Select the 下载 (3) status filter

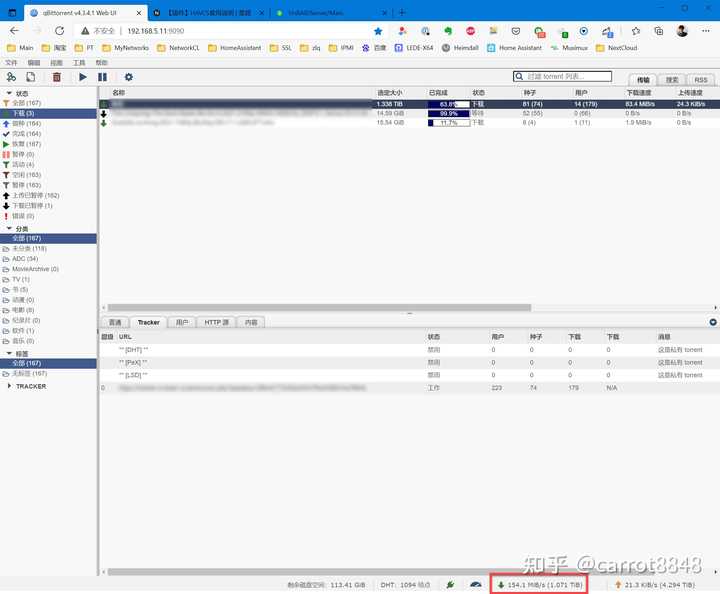(48, 113)
